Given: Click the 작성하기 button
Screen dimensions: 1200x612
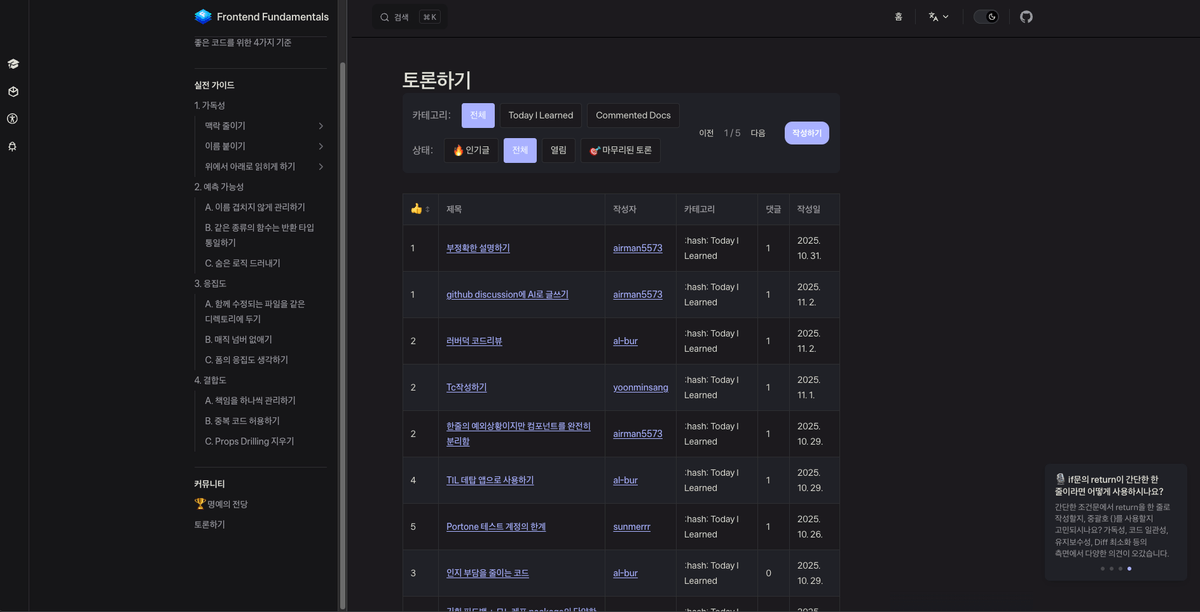Looking at the screenshot, I should click(806, 133).
